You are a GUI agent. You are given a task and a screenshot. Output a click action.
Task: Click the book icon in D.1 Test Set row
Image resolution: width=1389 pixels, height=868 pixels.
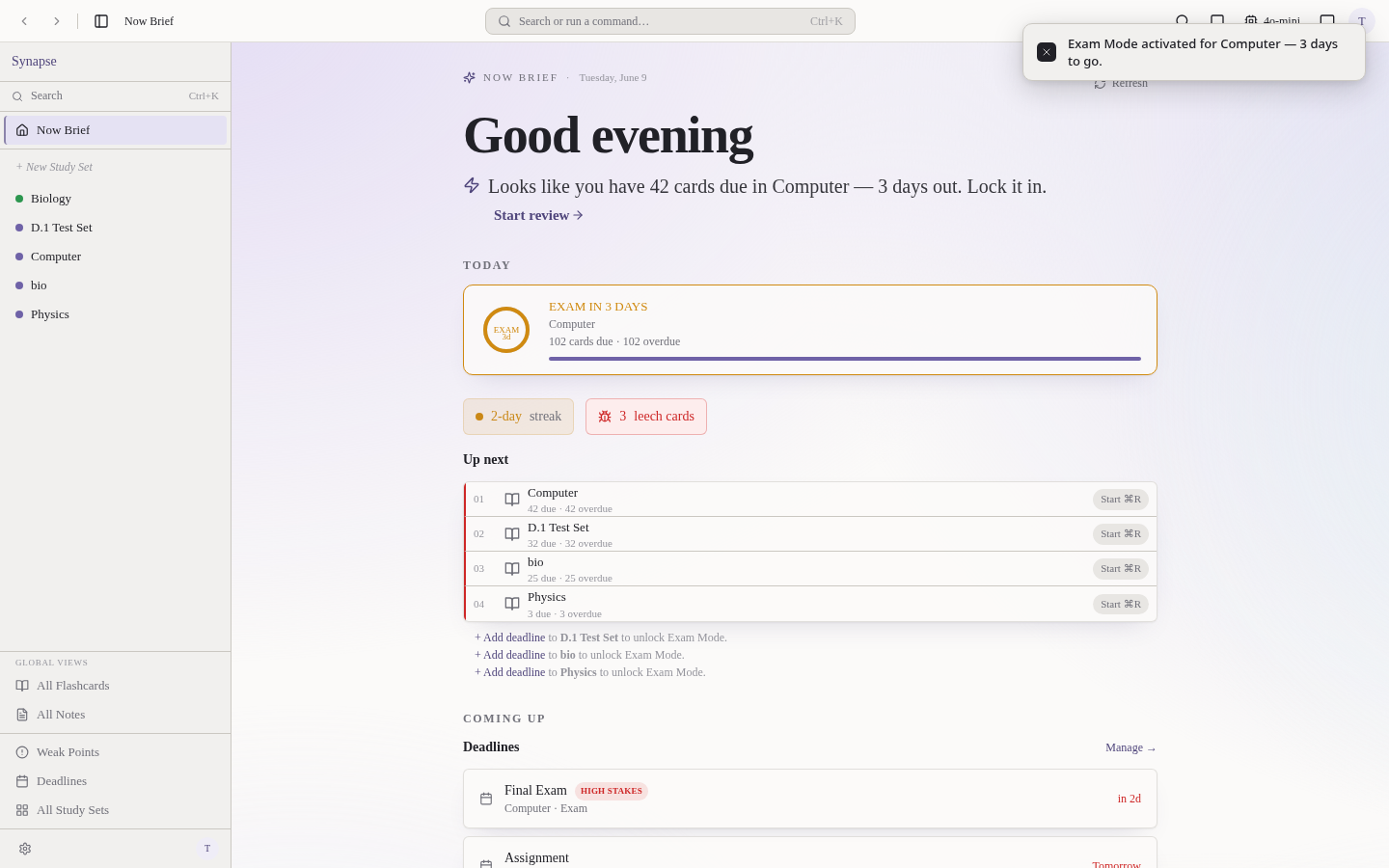[x=512, y=534]
